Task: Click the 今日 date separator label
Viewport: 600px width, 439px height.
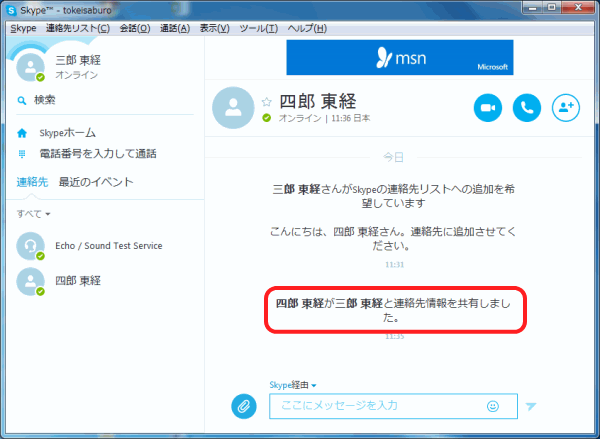Action: click(x=394, y=157)
